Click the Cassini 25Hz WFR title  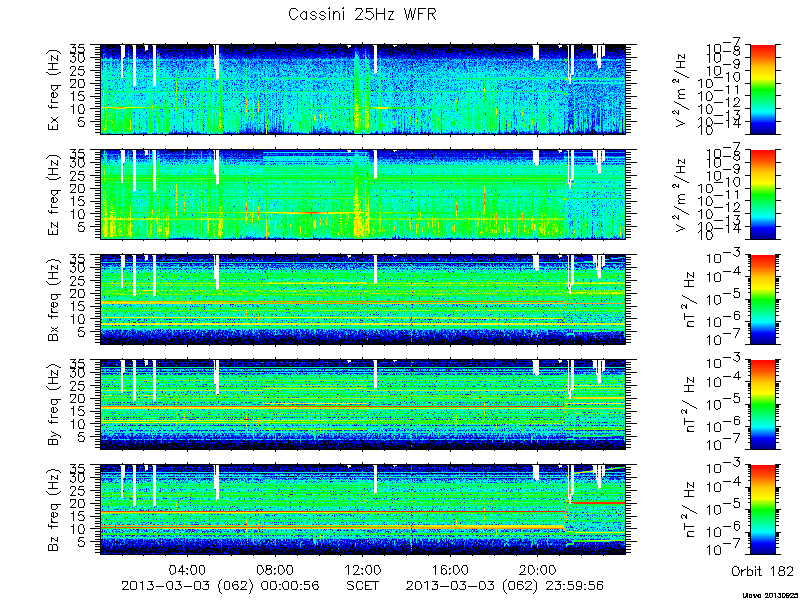[362, 14]
